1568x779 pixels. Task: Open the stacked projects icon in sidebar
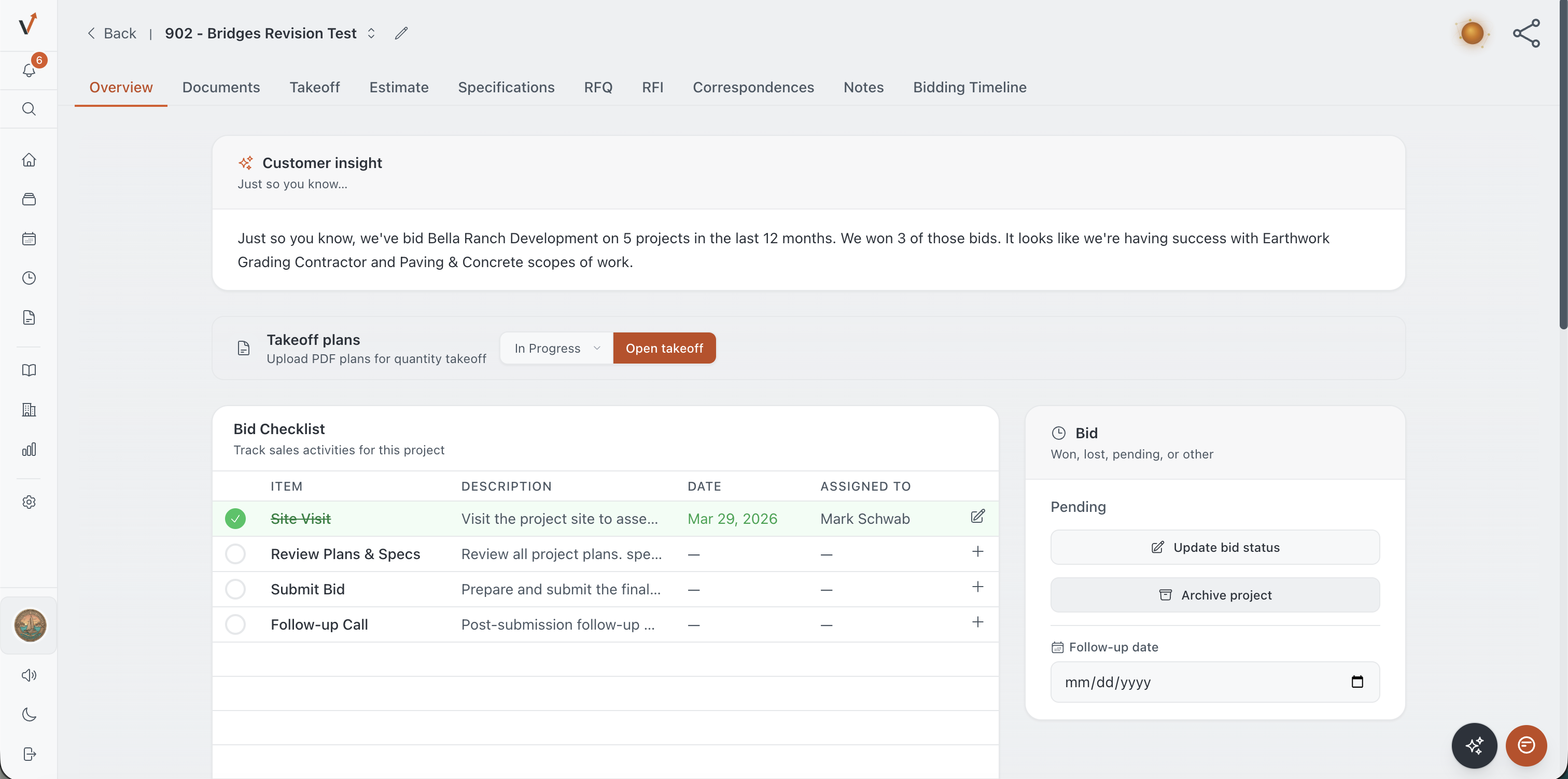[x=29, y=199]
